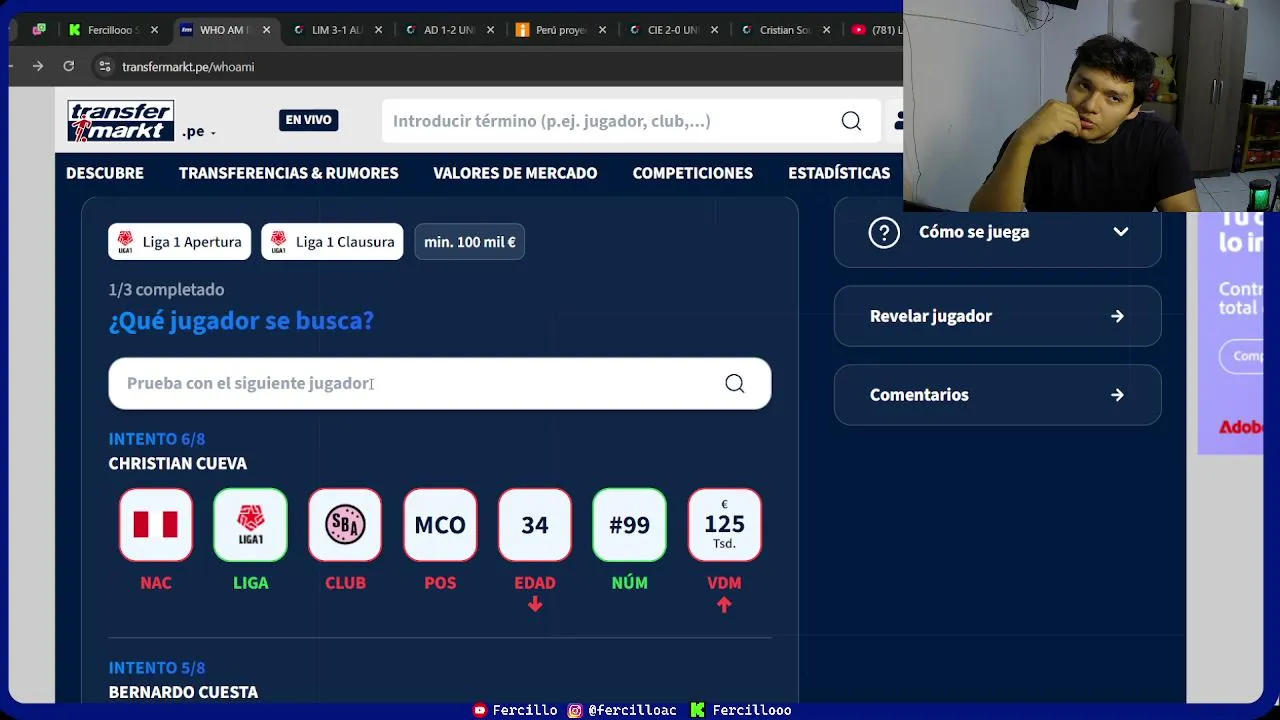
Task: Close the Cristian Sou browser tab
Action: pyautogui.click(x=826, y=30)
